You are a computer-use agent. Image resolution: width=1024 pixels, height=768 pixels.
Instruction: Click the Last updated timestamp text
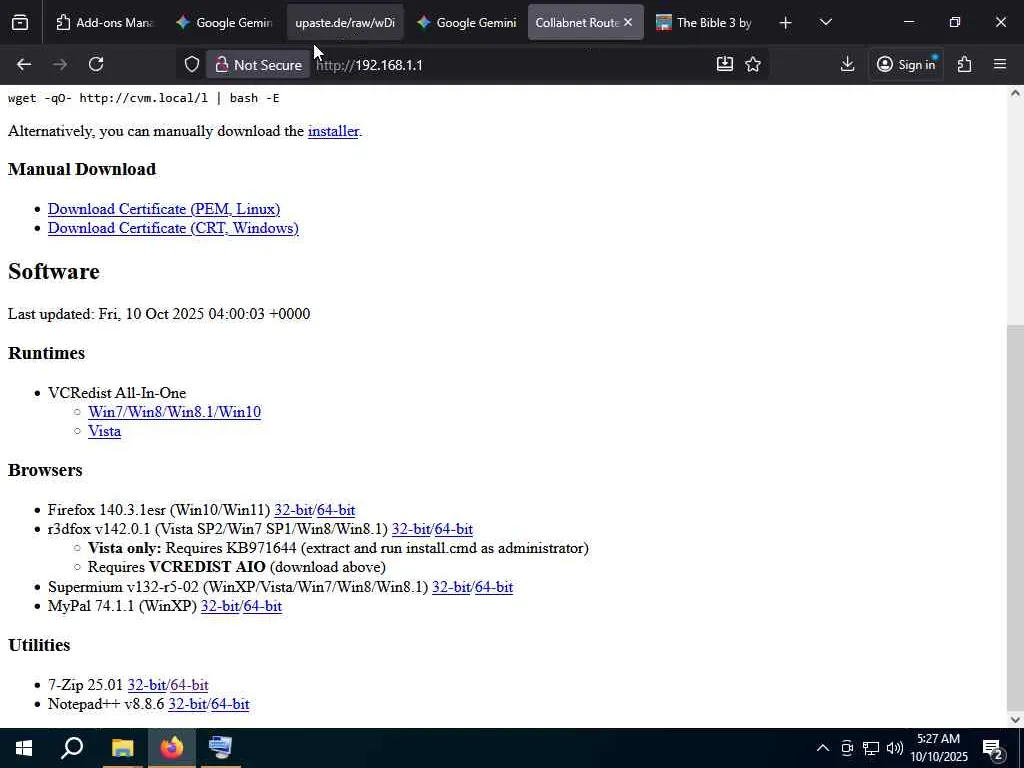pos(159,314)
